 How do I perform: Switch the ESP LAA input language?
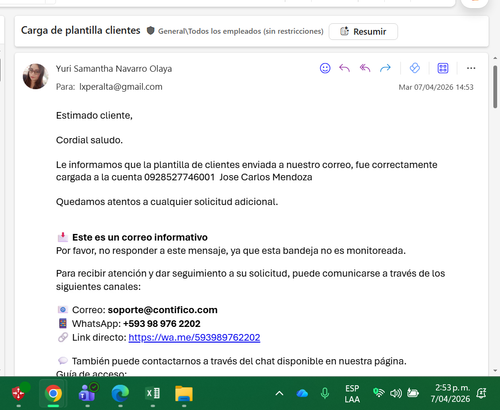click(352, 394)
